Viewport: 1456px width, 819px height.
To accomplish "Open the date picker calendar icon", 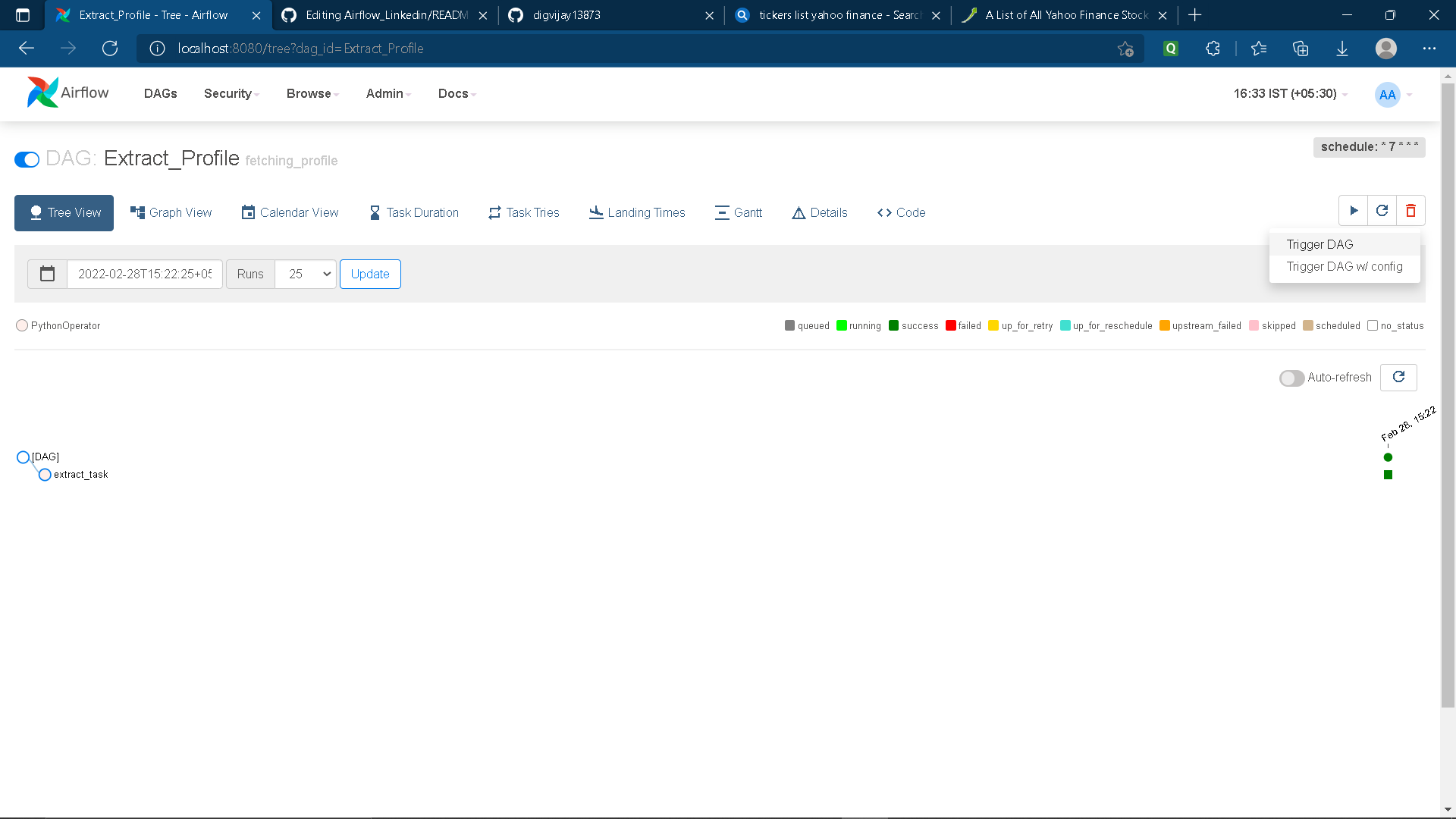I will (47, 274).
